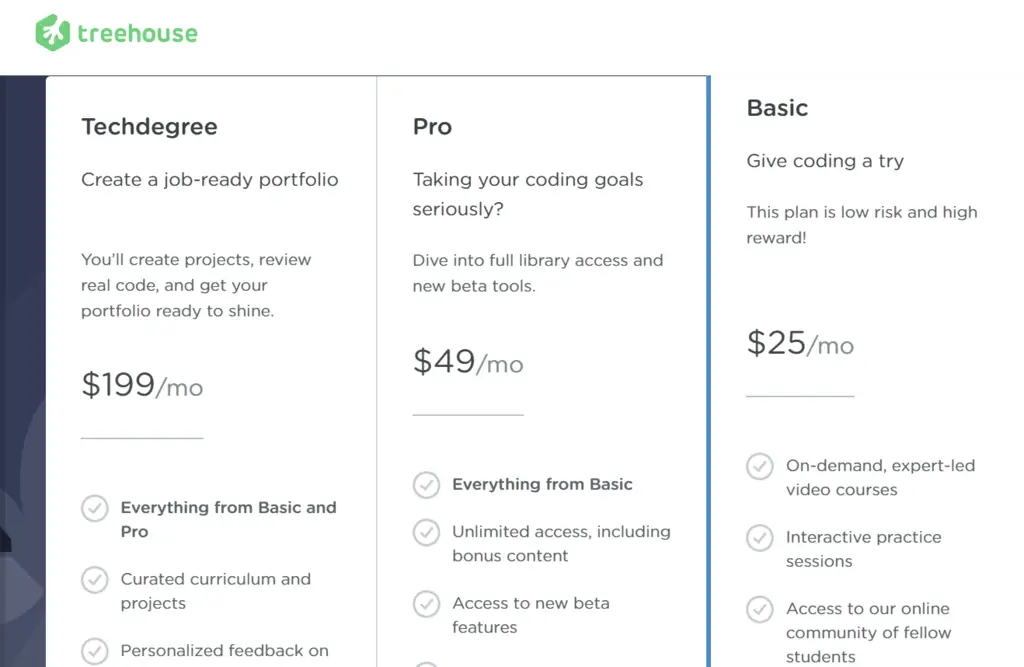This screenshot has height=667, width=1024.
Task: Click the Treehouse leaf logo icon
Action: coord(53,31)
